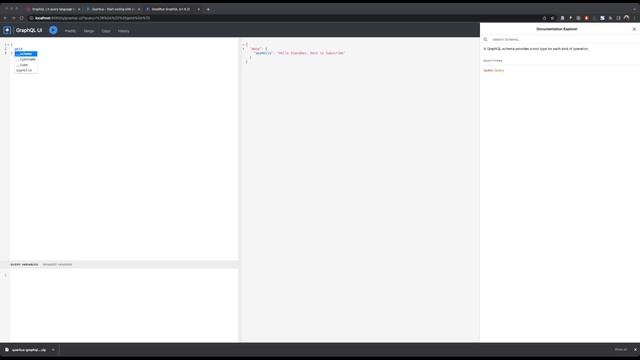Click the browser forward arrow
Screen dimensions: 640x360
pyautogui.click(x=13, y=18)
